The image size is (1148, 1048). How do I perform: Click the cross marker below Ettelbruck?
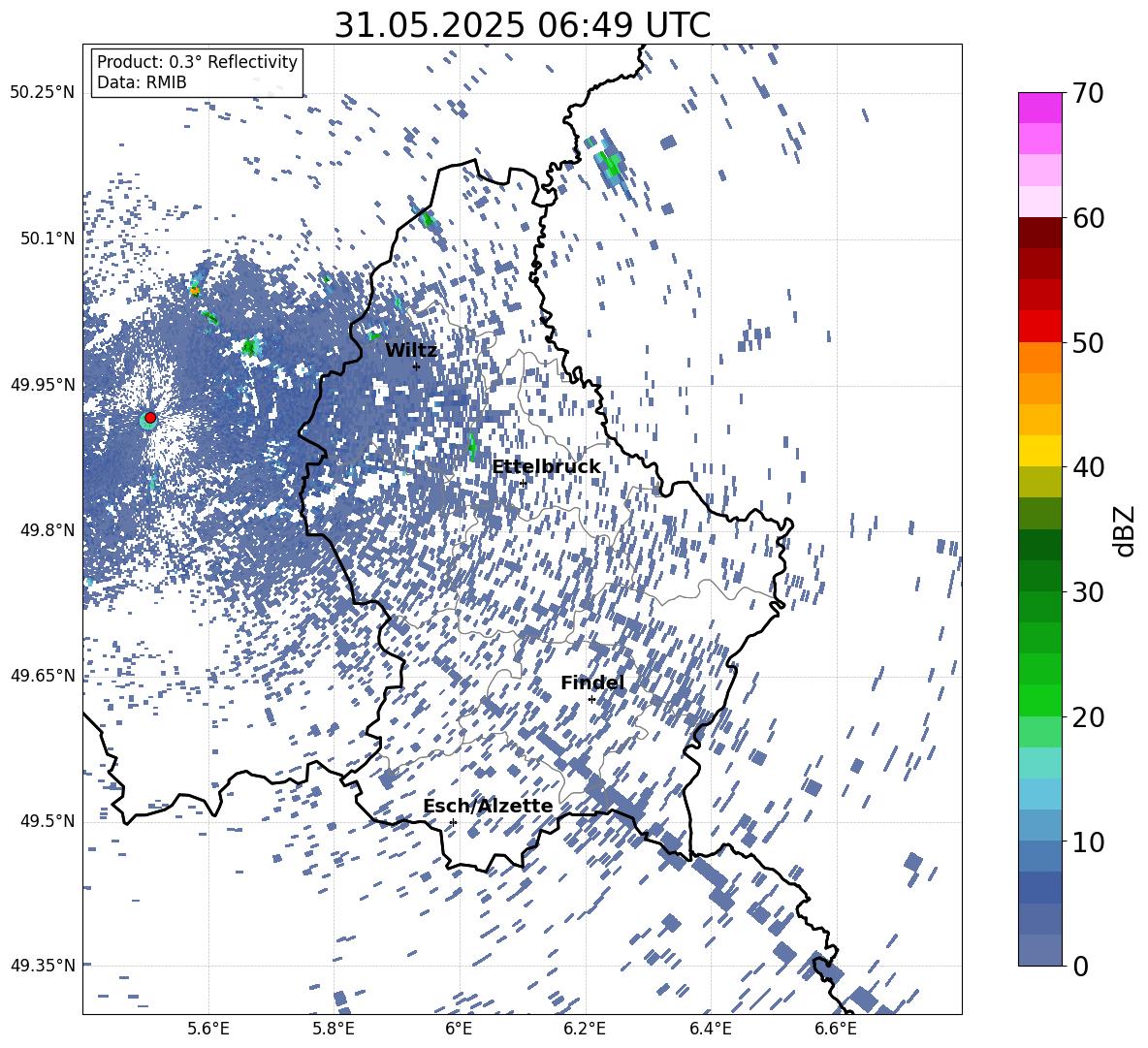(523, 483)
